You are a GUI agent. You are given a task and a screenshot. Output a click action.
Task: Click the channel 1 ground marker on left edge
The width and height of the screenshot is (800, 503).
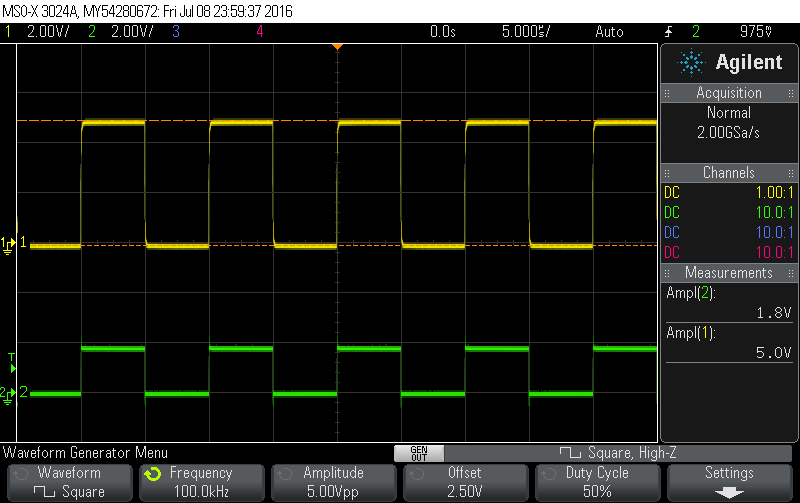click(x=8, y=243)
